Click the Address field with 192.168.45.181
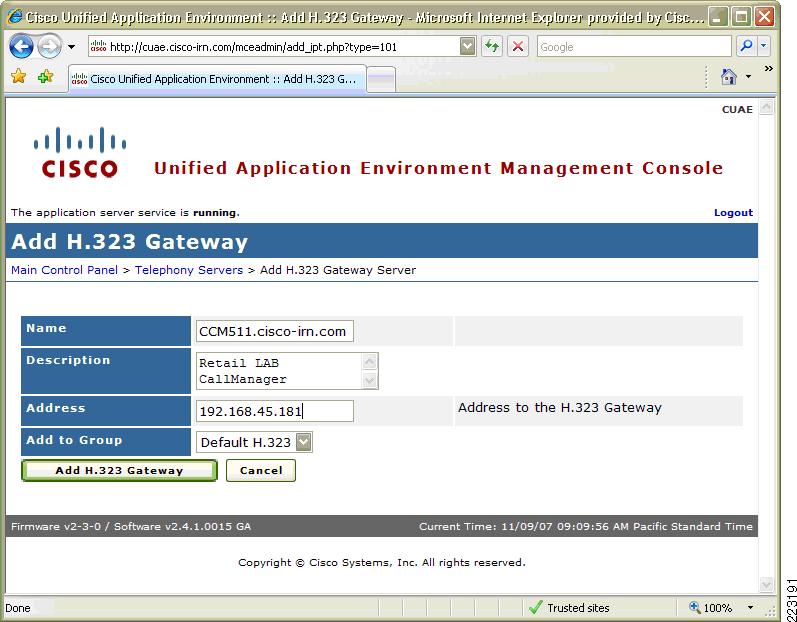797x622 pixels. [274, 411]
